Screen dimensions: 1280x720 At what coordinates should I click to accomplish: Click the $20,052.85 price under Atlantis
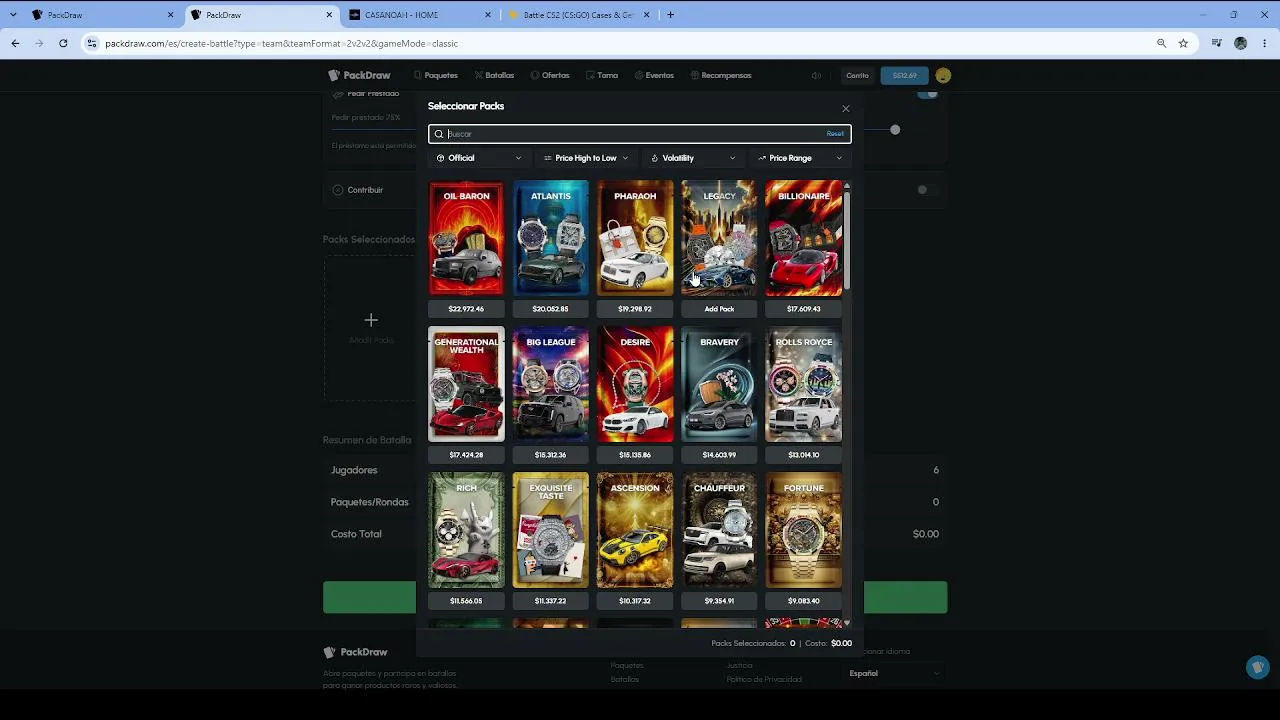(x=551, y=309)
